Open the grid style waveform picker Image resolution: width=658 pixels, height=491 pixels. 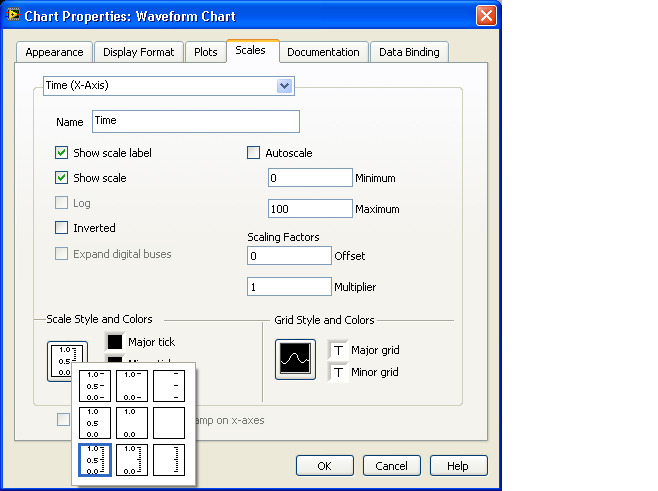point(296,358)
